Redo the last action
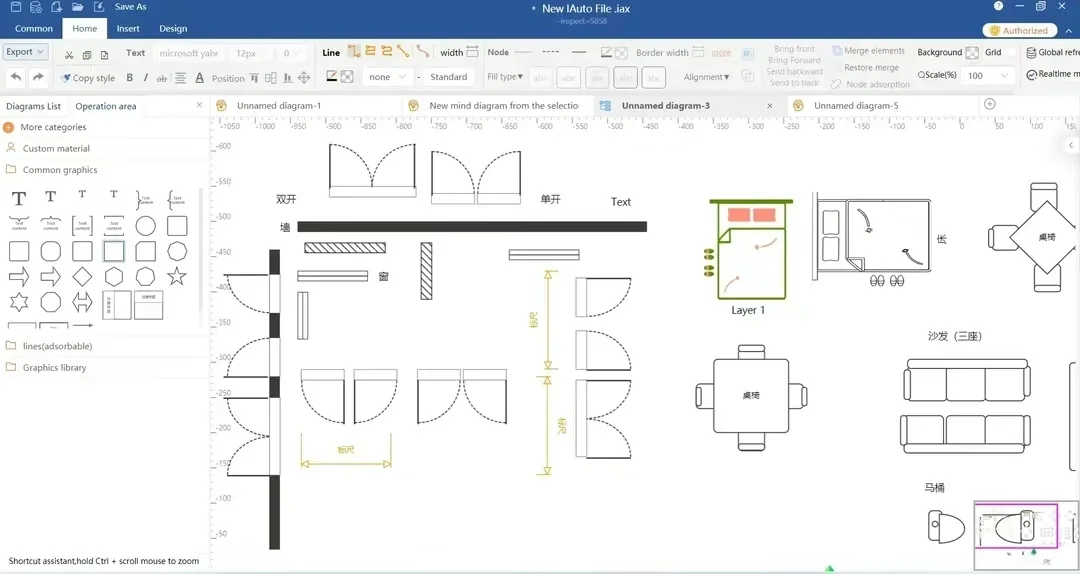This screenshot has width=1080, height=574. (x=39, y=77)
